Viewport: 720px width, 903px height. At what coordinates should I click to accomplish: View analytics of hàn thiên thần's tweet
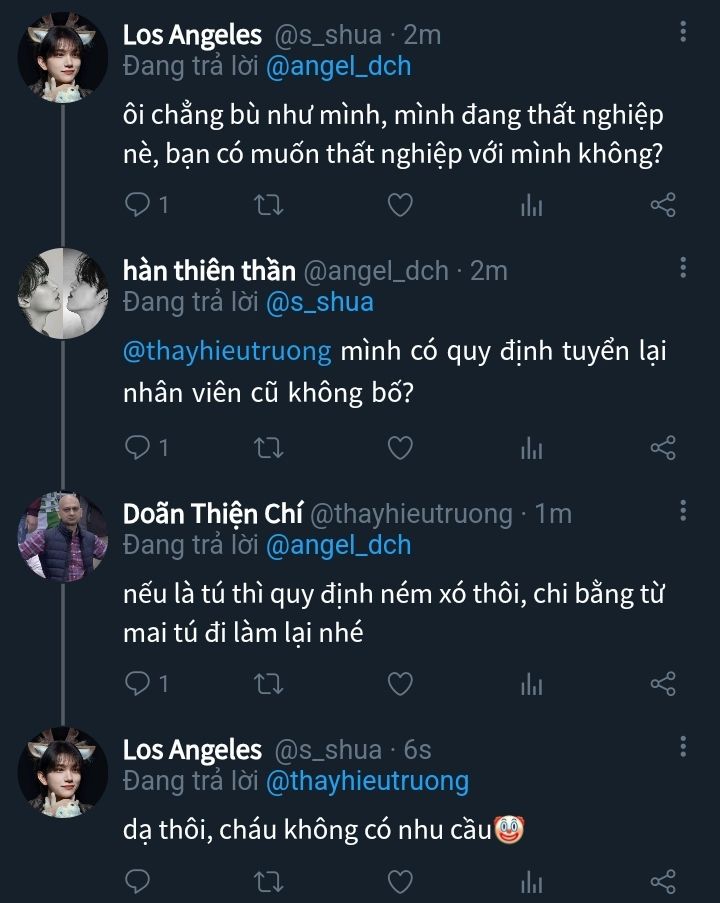pyautogui.click(x=531, y=448)
